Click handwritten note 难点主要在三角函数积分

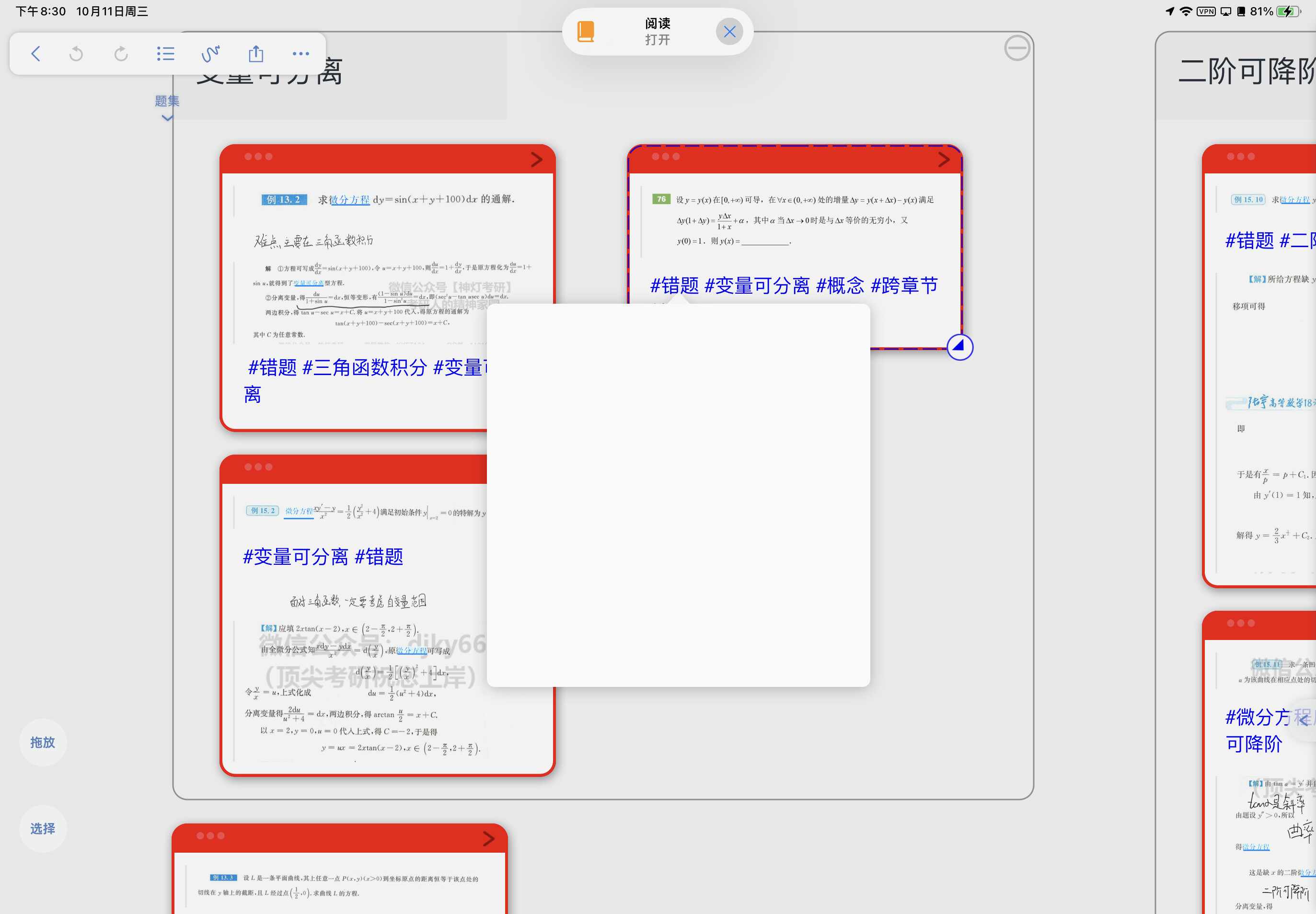coord(314,240)
